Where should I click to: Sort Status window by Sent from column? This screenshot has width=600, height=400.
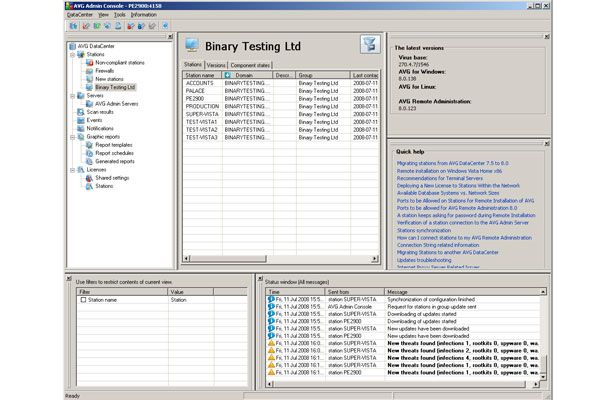click(355, 292)
